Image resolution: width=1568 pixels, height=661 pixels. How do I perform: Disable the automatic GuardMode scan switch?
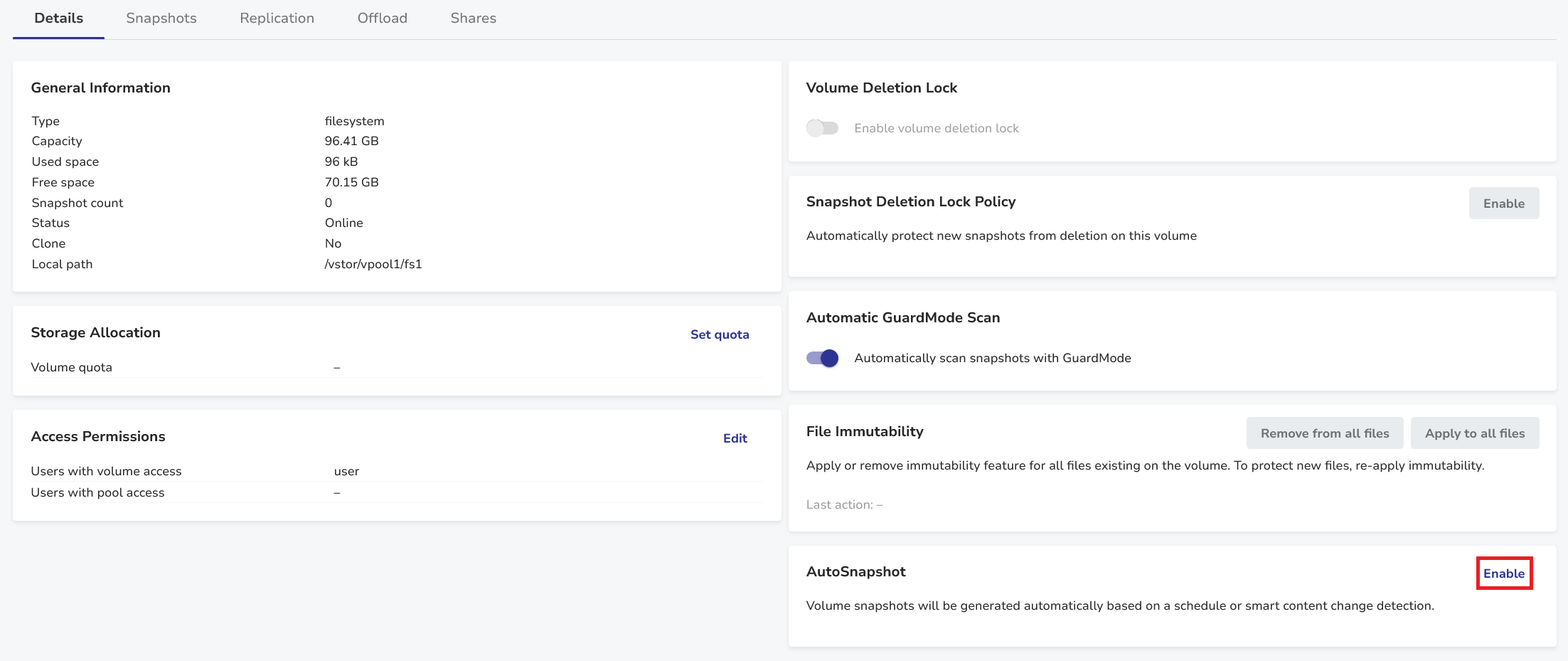822,358
